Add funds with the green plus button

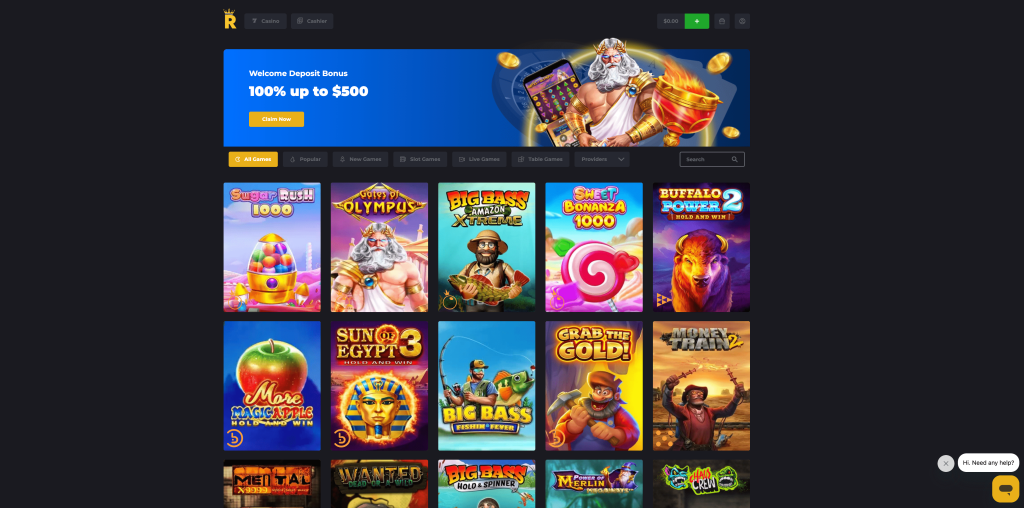click(x=697, y=21)
